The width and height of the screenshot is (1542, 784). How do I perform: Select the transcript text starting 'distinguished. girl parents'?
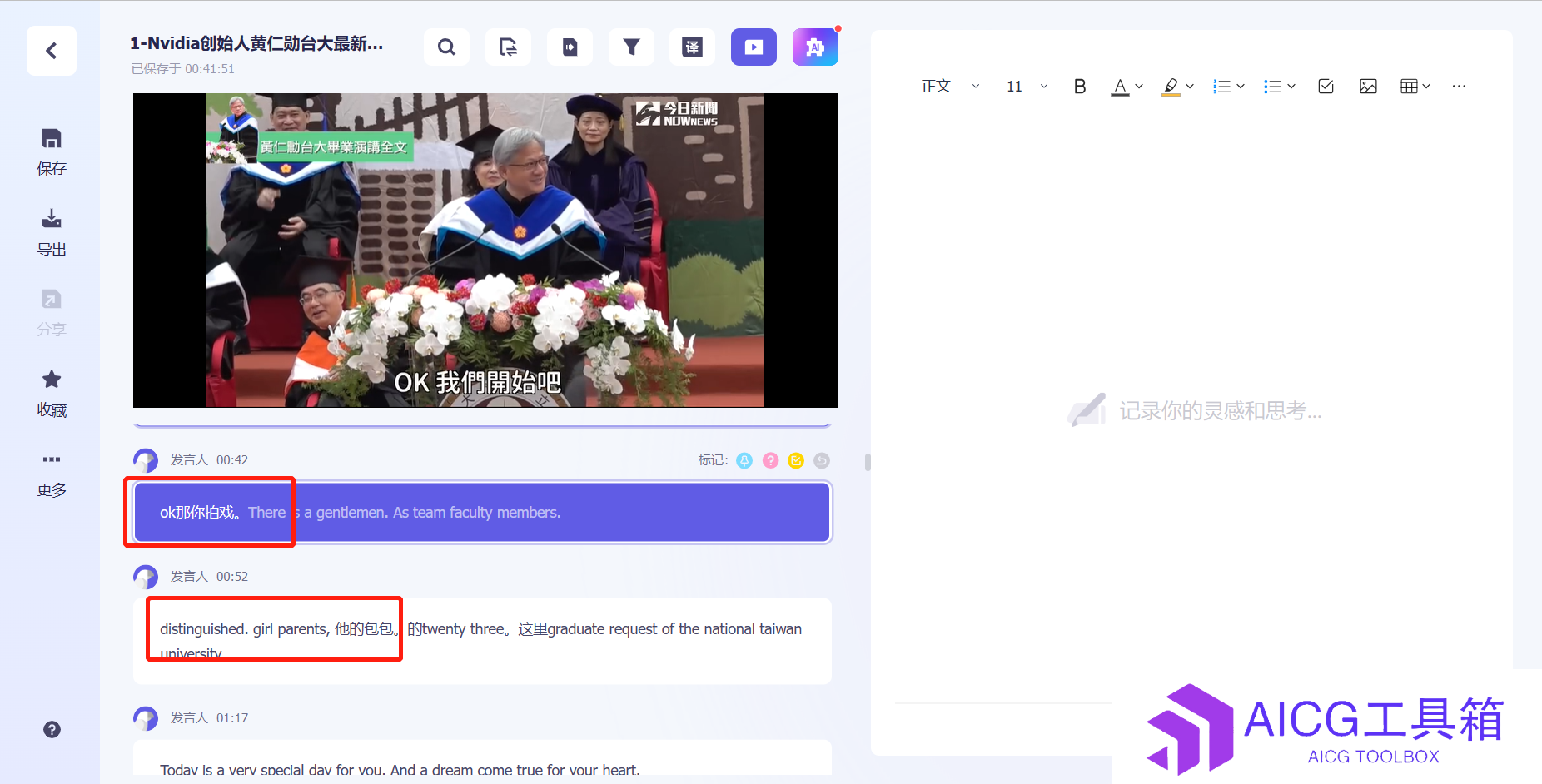[483, 642]
